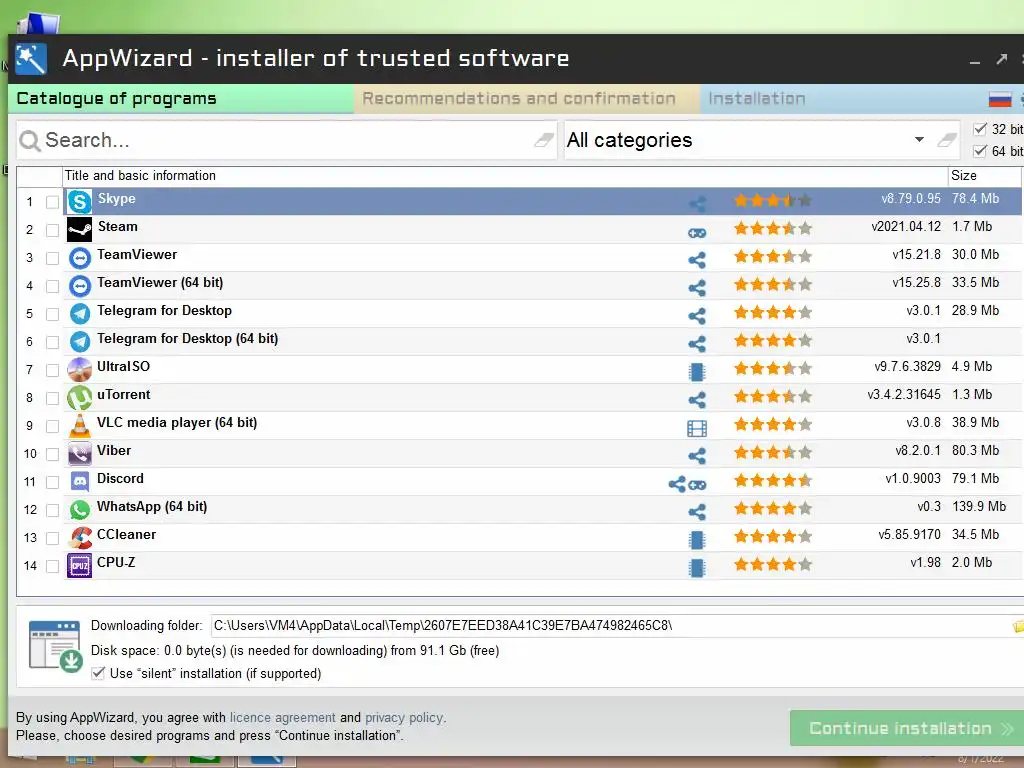The height and width of the screenshot is (768, 1024).
Task: Select the TeamViewer (64 bit) row title
Action: click(x=160, y=283)
